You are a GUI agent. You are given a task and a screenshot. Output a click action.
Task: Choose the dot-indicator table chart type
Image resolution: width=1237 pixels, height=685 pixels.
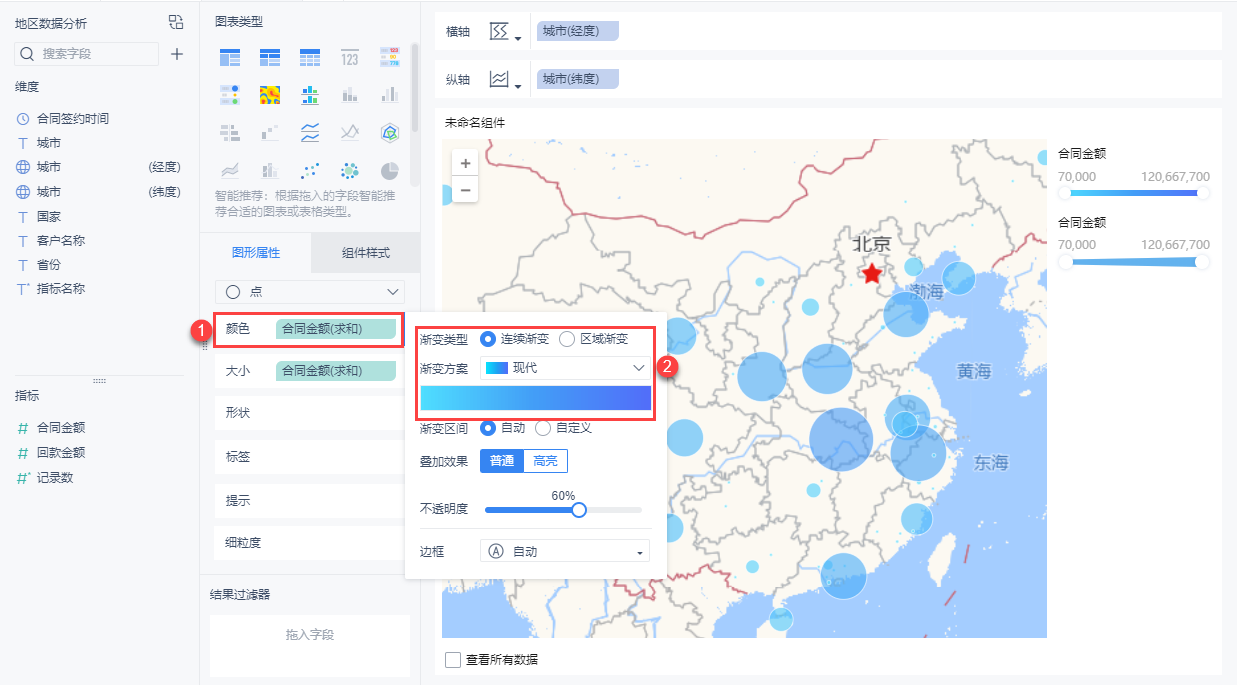pos(230,95)
